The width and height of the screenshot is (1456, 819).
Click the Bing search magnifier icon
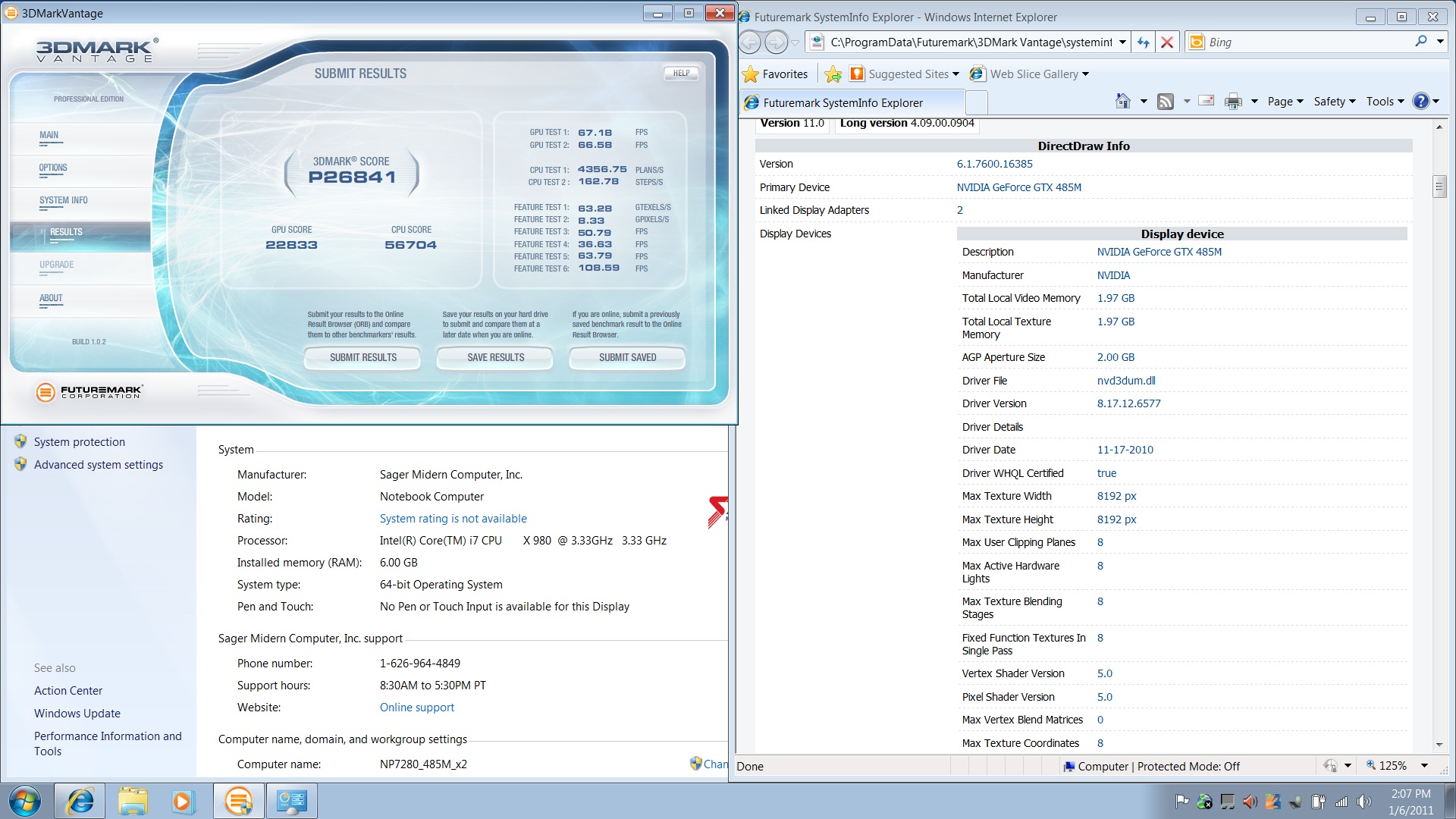[1420, 42]
